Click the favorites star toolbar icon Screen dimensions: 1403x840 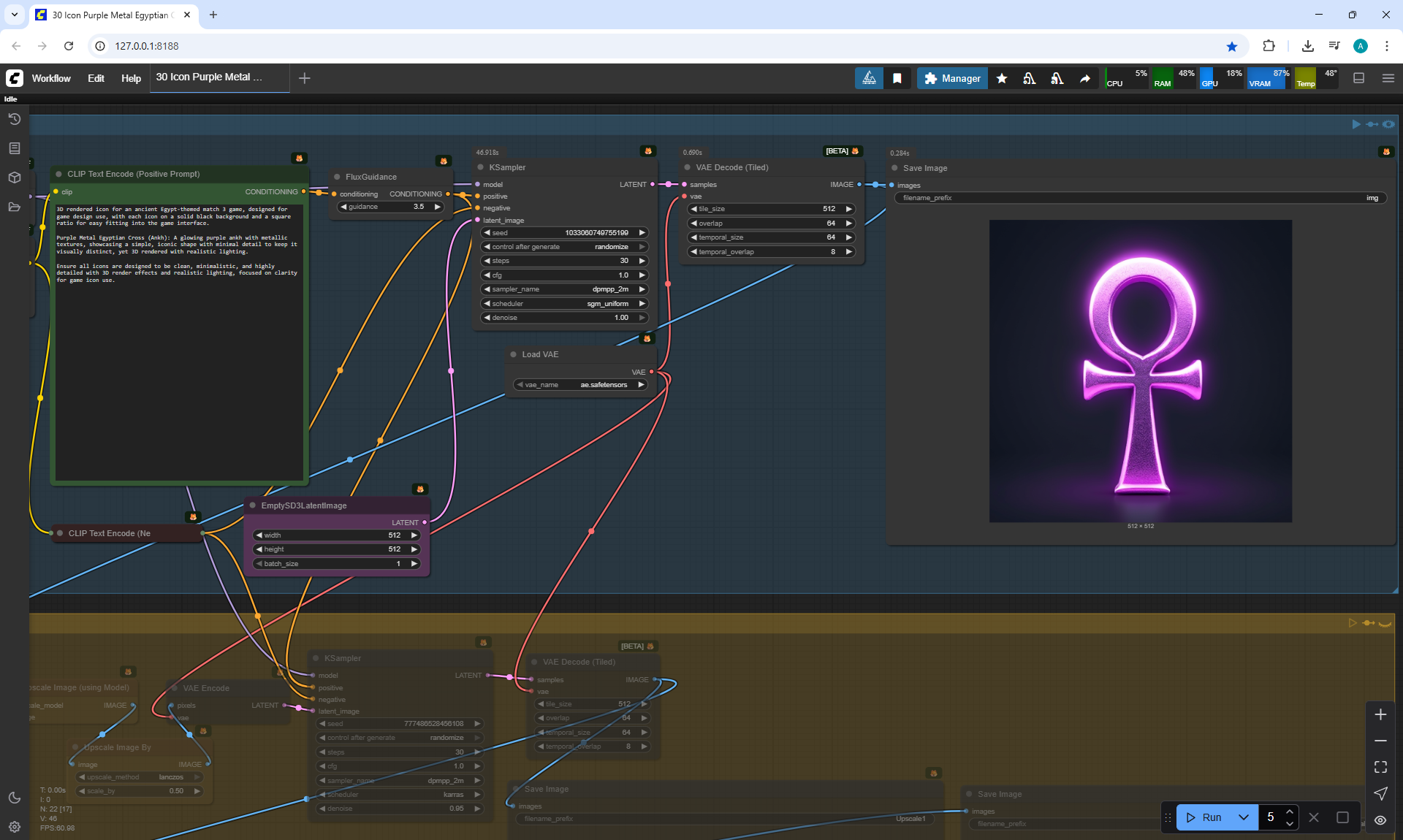1002,78
